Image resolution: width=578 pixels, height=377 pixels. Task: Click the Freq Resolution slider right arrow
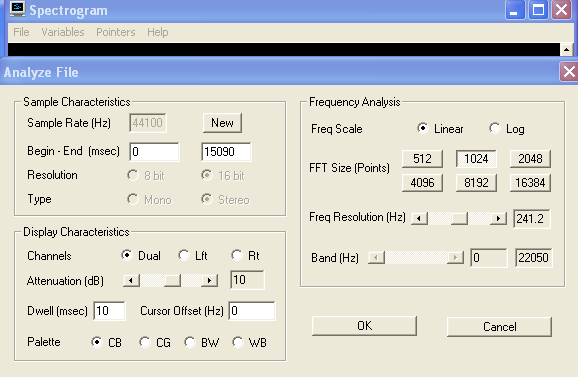[498, 218]
